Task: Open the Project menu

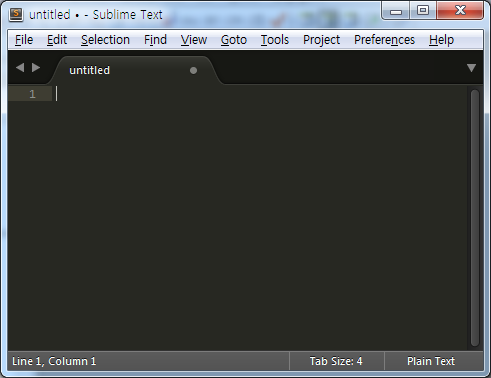Action: 321,40
